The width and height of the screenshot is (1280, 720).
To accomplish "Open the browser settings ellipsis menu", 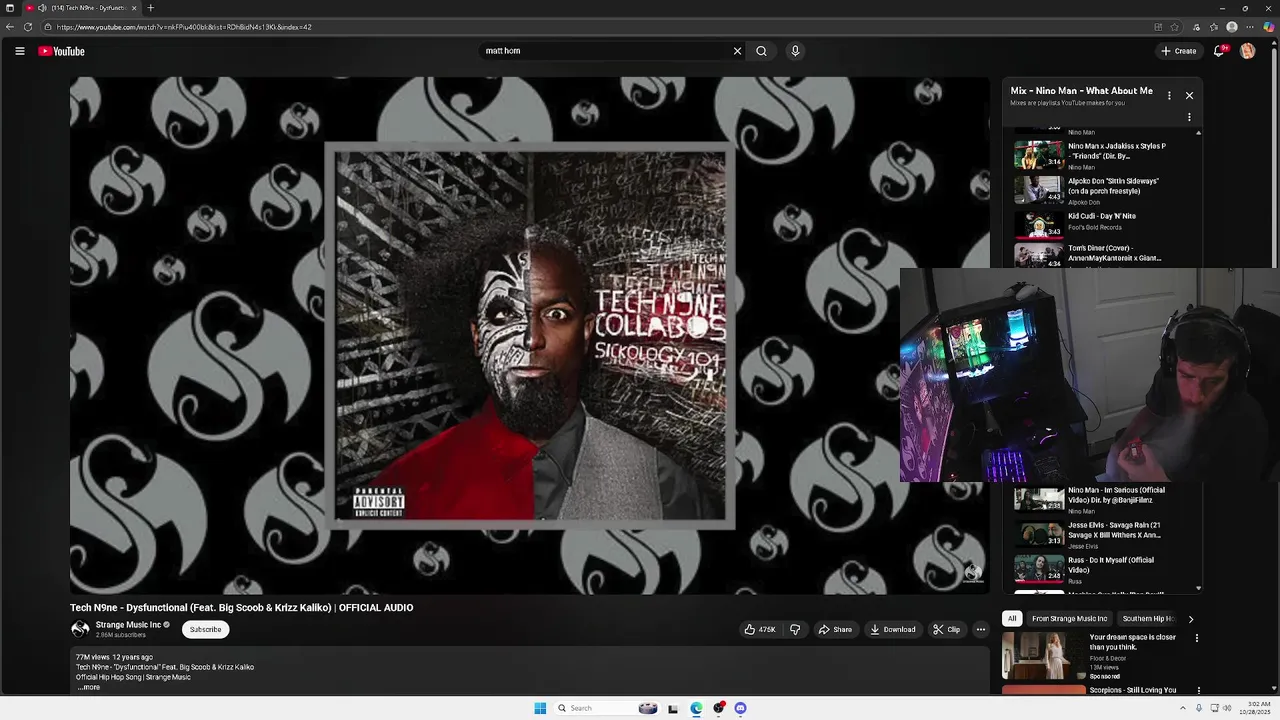I will (x=1250, y=27).
